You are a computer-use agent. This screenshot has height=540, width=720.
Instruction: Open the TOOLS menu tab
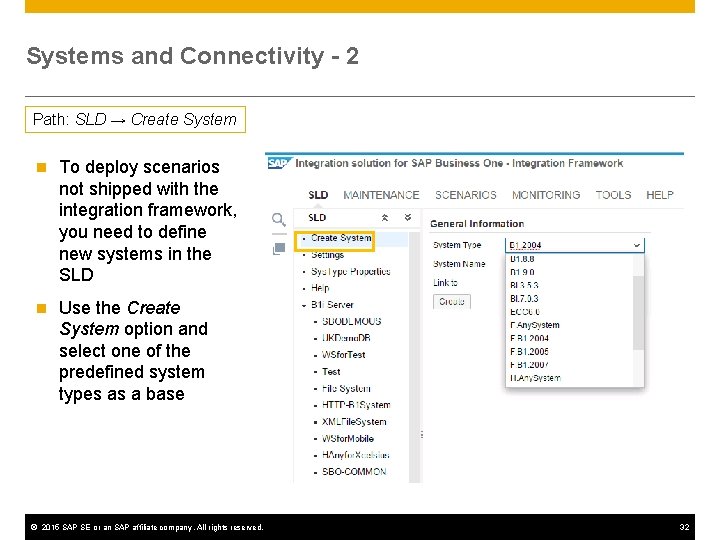(x=613, y=195)
